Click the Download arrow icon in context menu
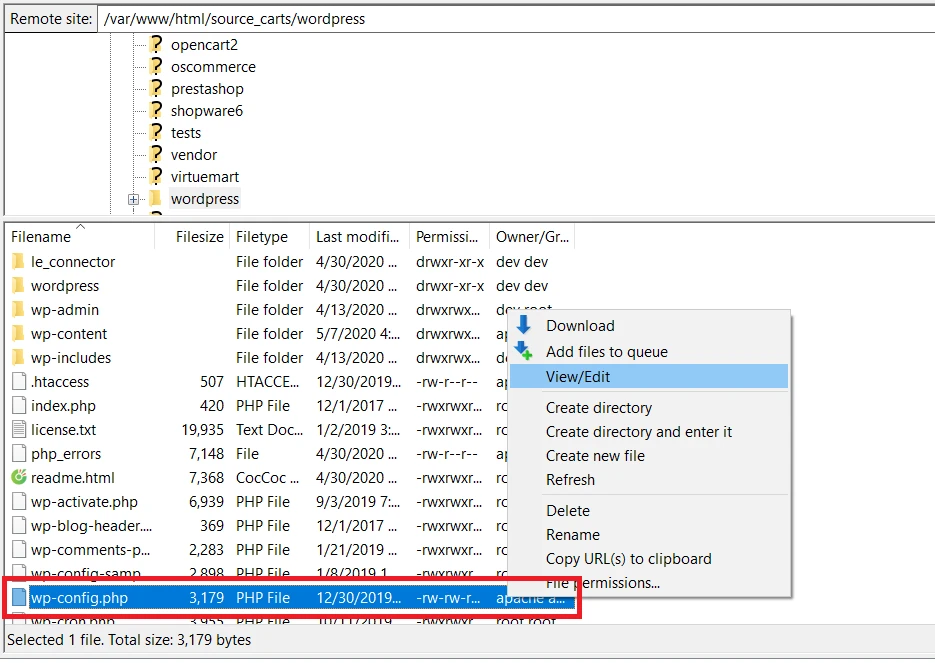 [x=524, y=325]
